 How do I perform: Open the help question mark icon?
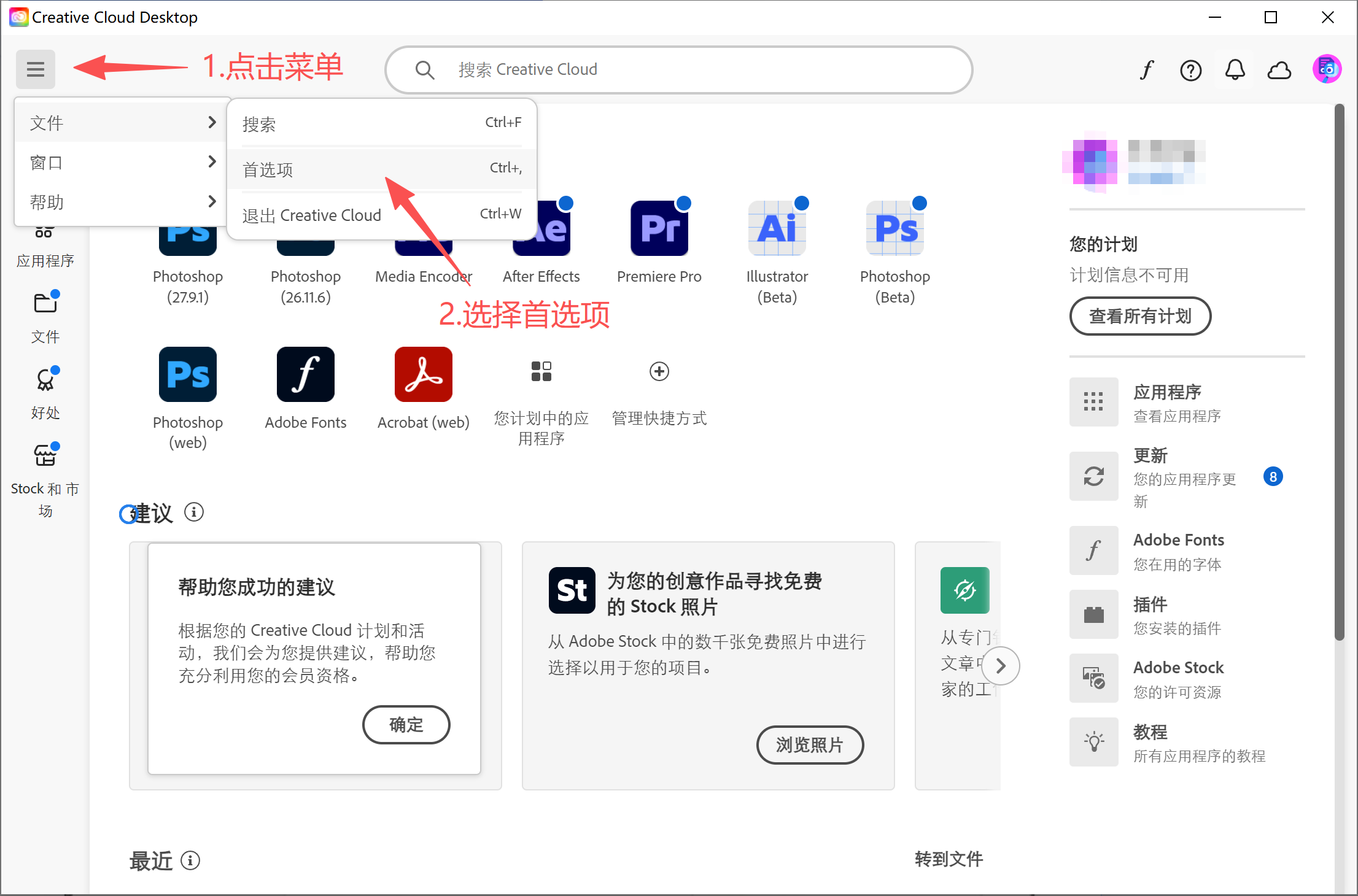pos(1191,71)
